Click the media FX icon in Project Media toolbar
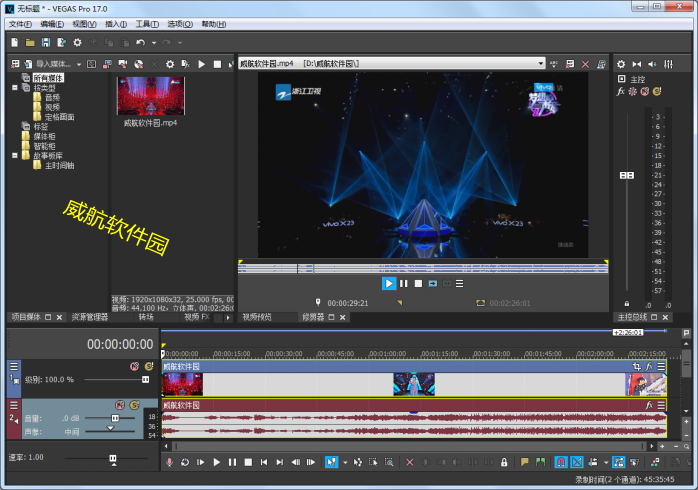This screenshot has height=490, width=698. click(186, 64)
